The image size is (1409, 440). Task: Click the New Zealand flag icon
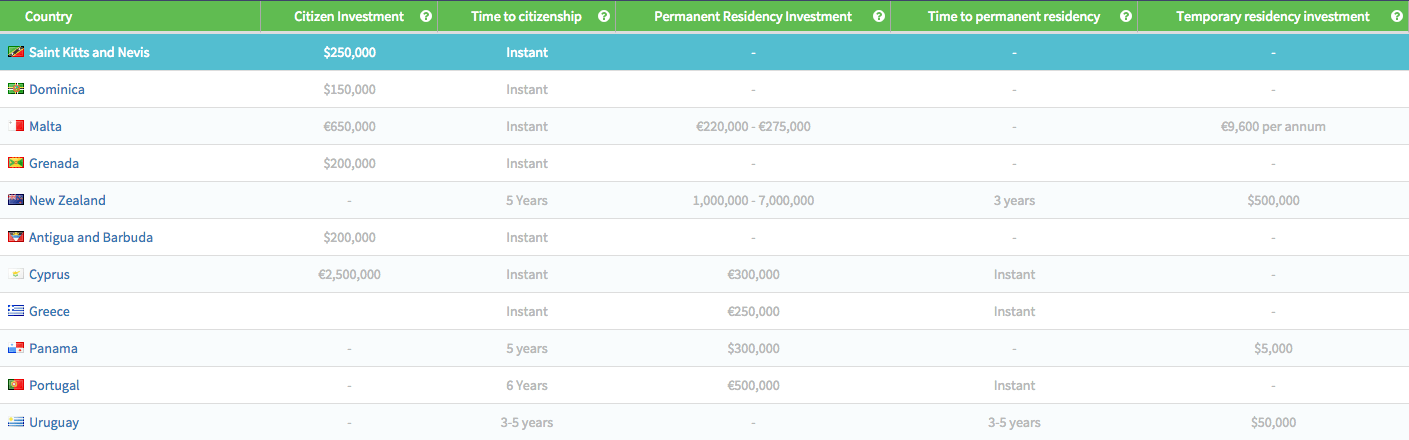pyautogui.click(x=16, y=200)
